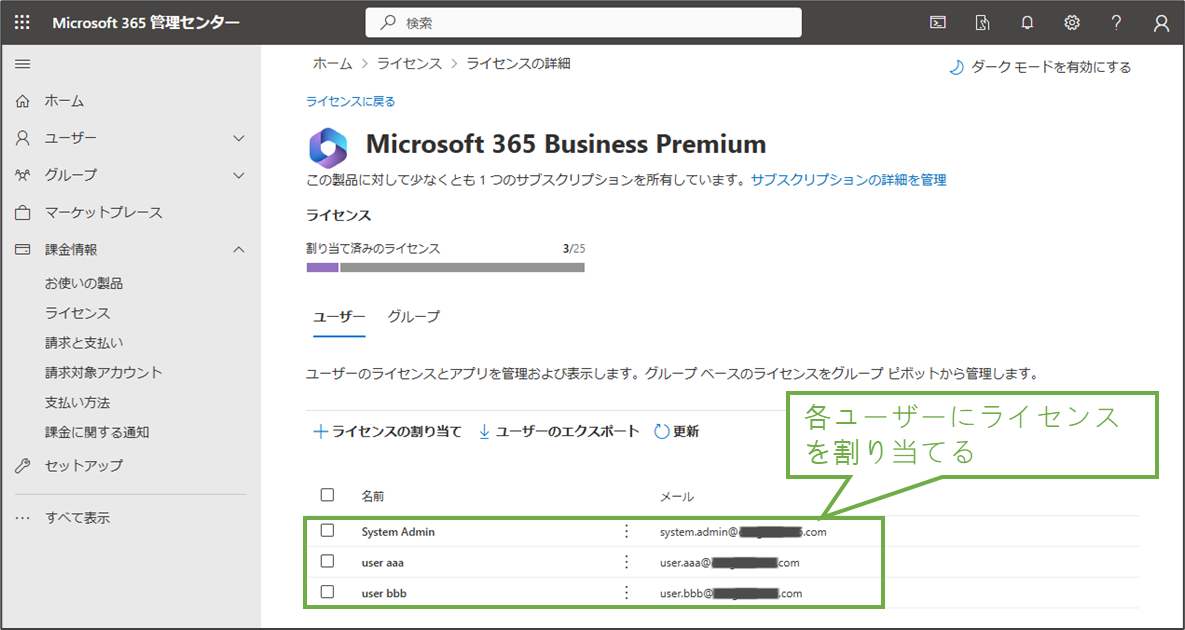Viewport: 1185px width, 630px height.
Task: Expand the グループ chevron in sidebar
Action: (239, 175)
